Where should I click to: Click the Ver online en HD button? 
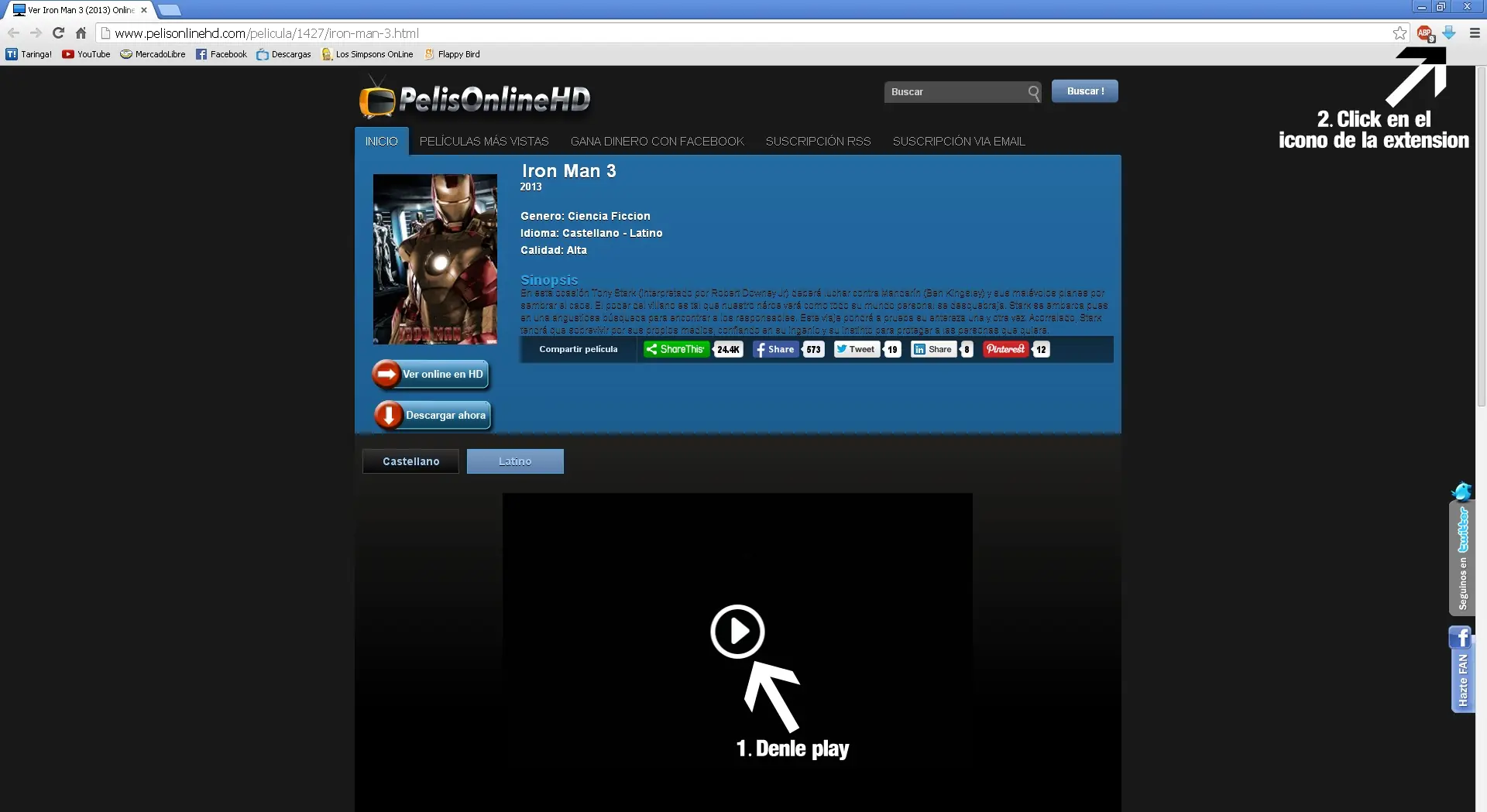click(431, 375)
